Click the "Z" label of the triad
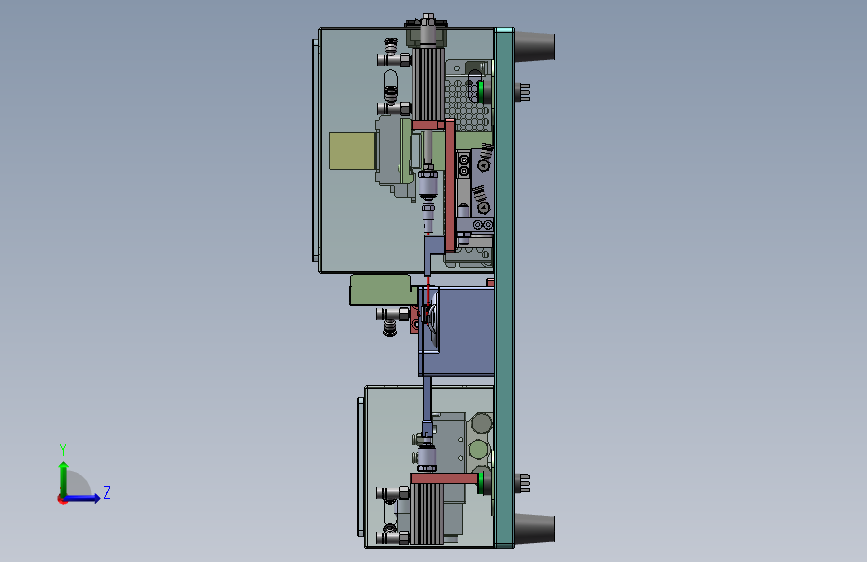This screenshot has height=562, width=867. click(x=107, y=492)
